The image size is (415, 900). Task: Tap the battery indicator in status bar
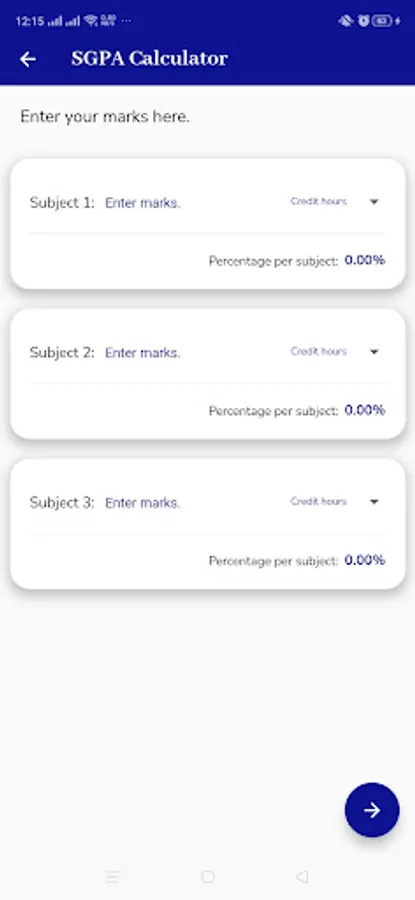pos(382,21)
